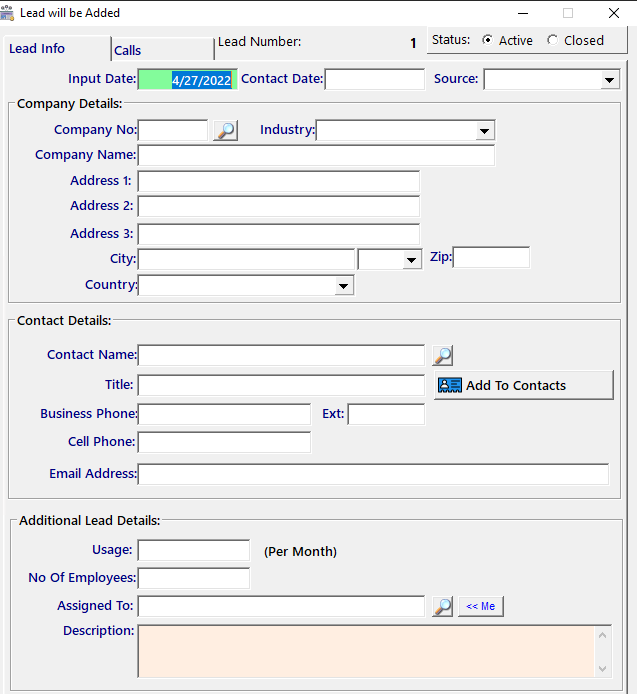The height and width of the screenshot is (694, 637).
Task: Click the Company No lookup magnifier icon
Action: pyautogui.click(x=225, y=131)
